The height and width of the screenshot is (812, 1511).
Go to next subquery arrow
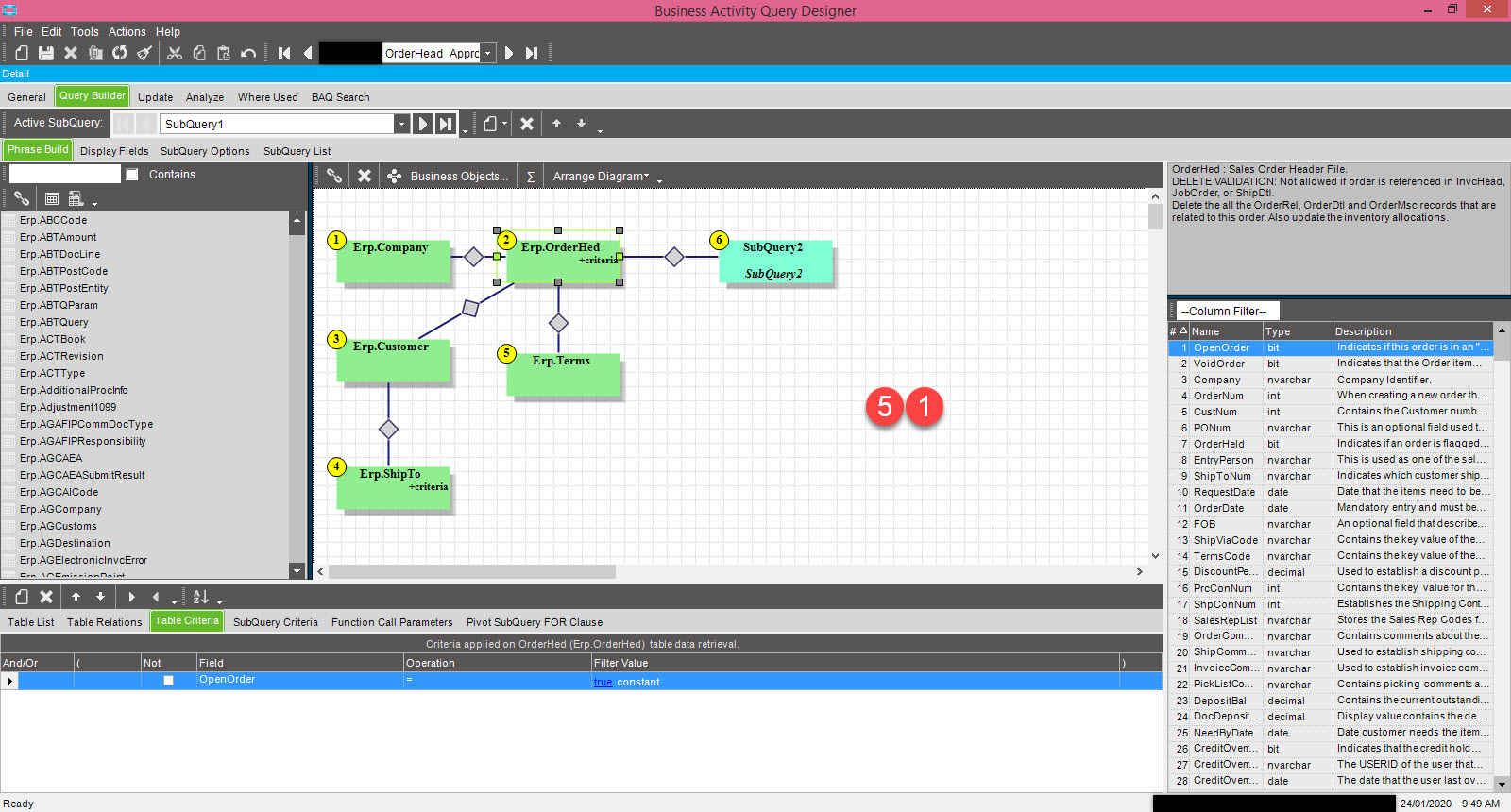pyautogui.click(x=422, y=124)
